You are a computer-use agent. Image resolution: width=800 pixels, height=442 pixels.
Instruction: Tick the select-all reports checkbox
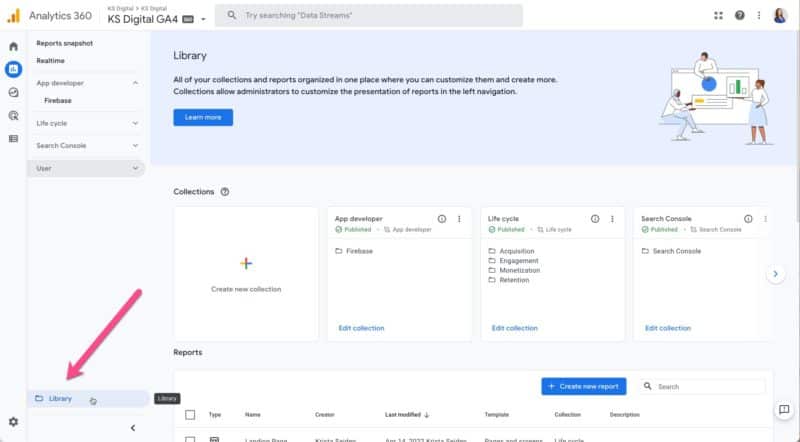190,414
